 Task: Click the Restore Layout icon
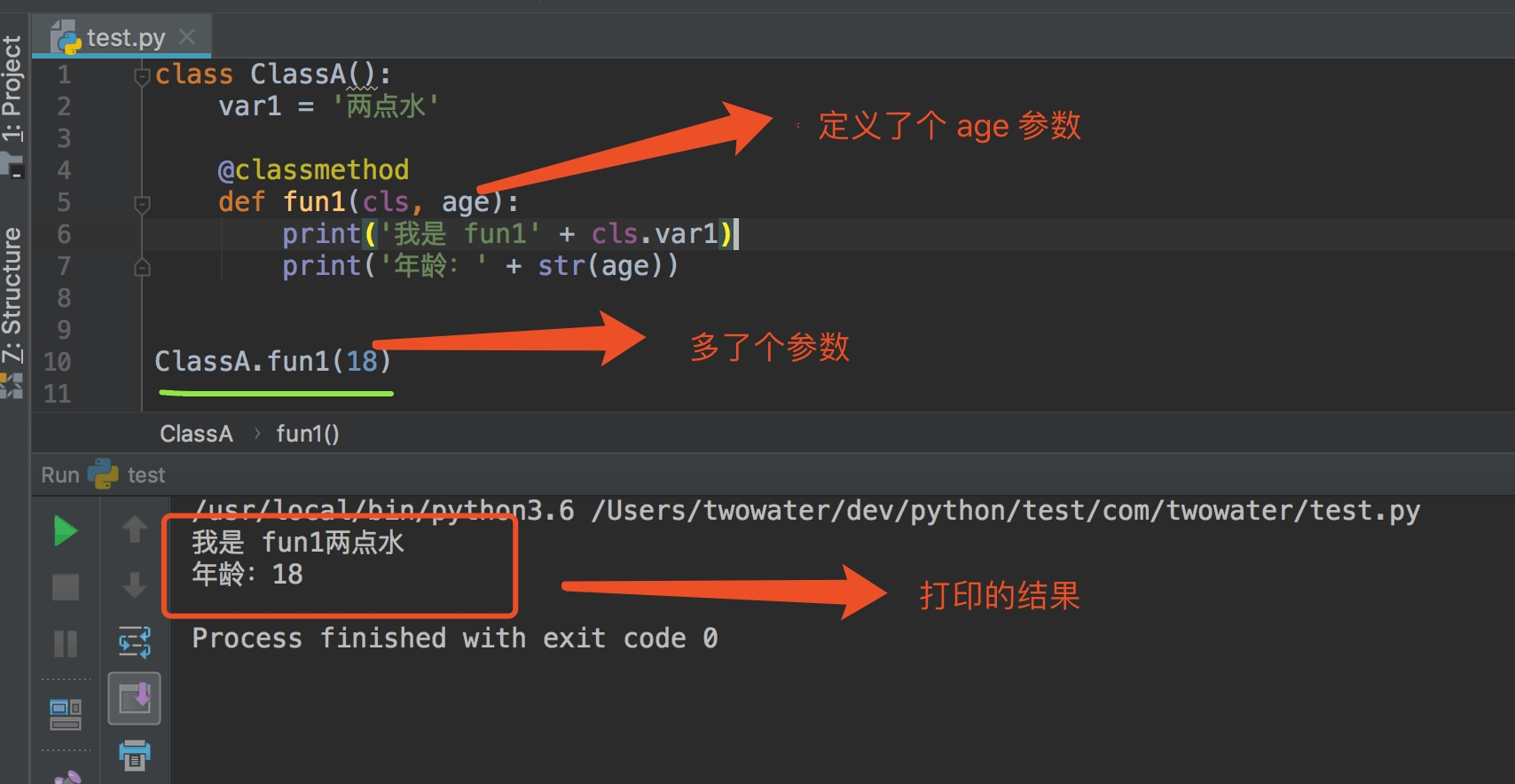click(x=66, y=714)
